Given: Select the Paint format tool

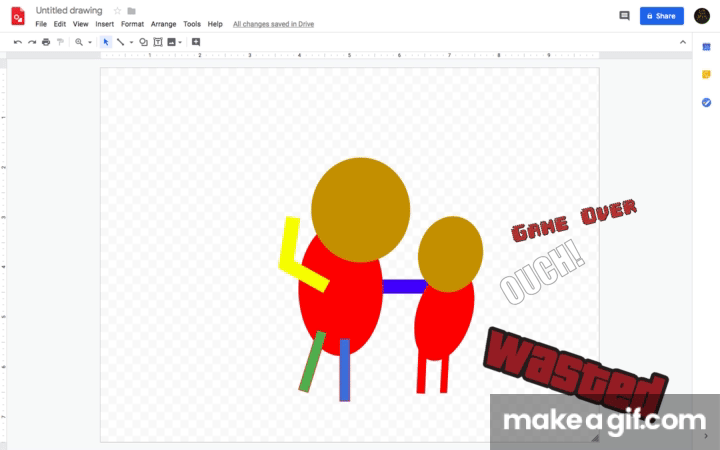Looking at the screenshot, I should coord(60,42).
